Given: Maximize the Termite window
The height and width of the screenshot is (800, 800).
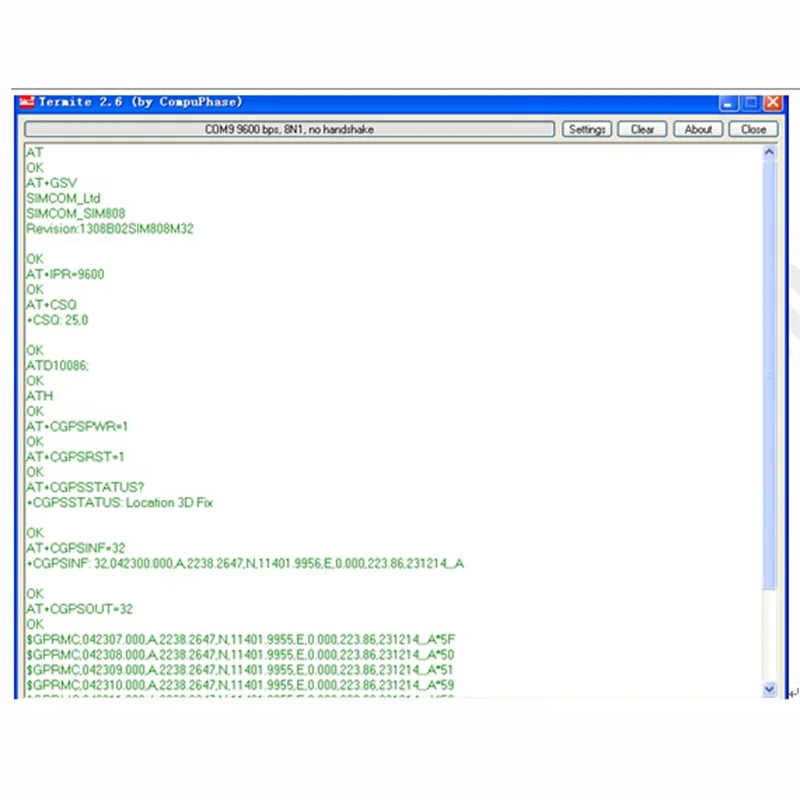Looking at the screenshot, I should click(751, 104).
